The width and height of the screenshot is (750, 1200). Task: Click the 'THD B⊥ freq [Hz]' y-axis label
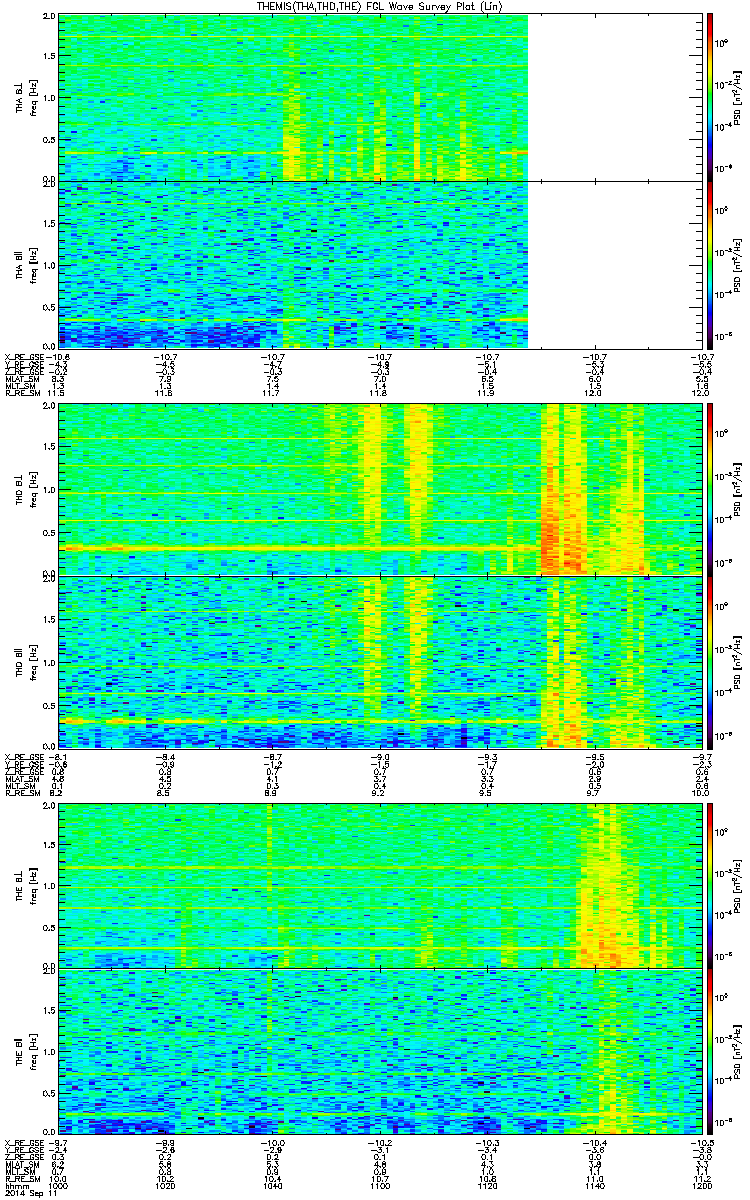[25, 488]
